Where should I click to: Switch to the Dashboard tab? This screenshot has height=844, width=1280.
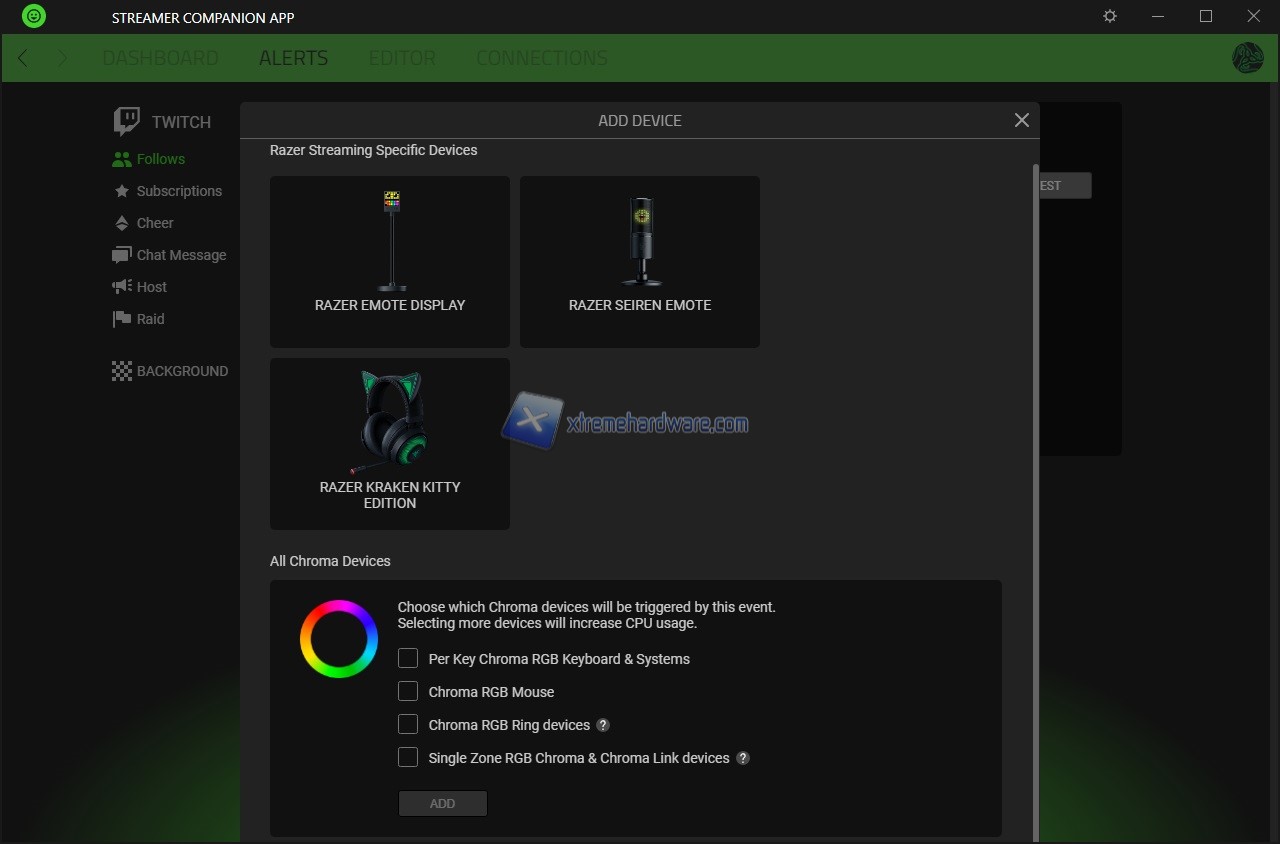pos(160,58)
